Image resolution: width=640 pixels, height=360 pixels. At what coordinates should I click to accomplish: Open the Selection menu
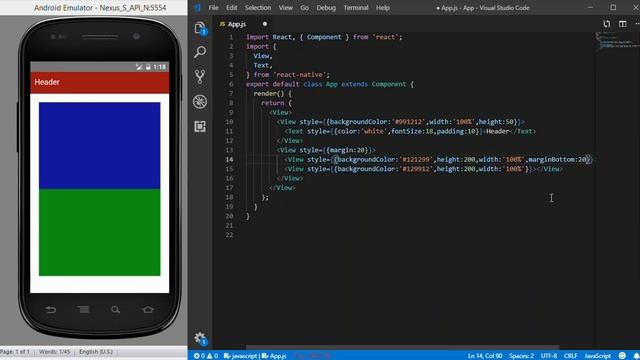tap(258, 8)
